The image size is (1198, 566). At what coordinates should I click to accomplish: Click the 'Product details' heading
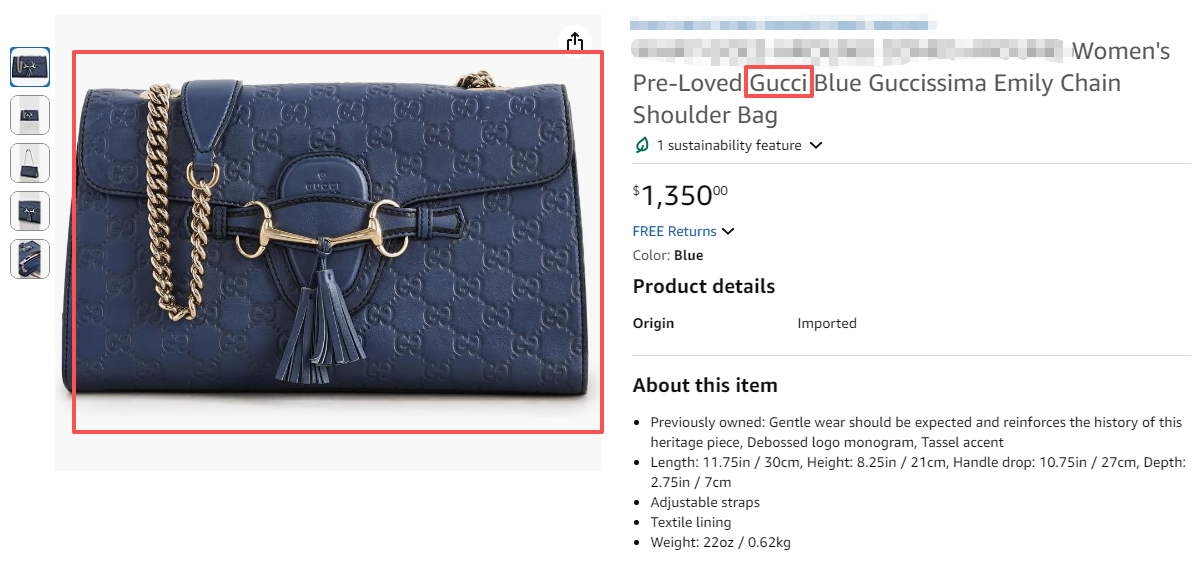tap(704, 286)
